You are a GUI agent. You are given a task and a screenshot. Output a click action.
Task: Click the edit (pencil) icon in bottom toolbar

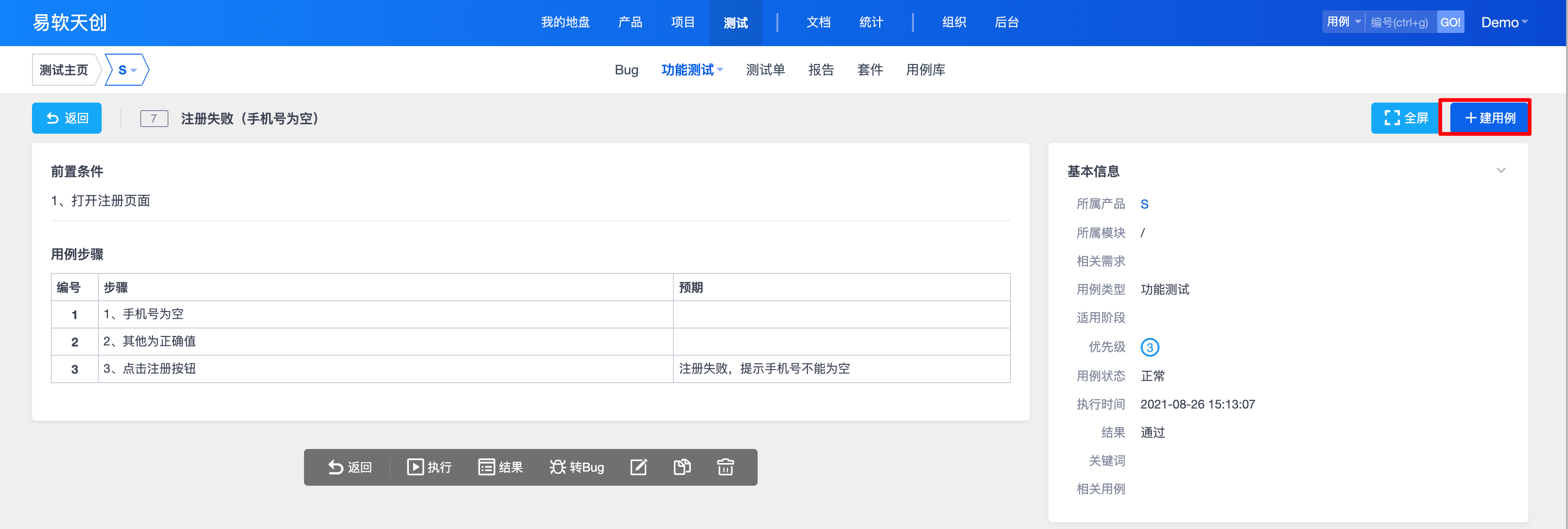coord(638,467)
